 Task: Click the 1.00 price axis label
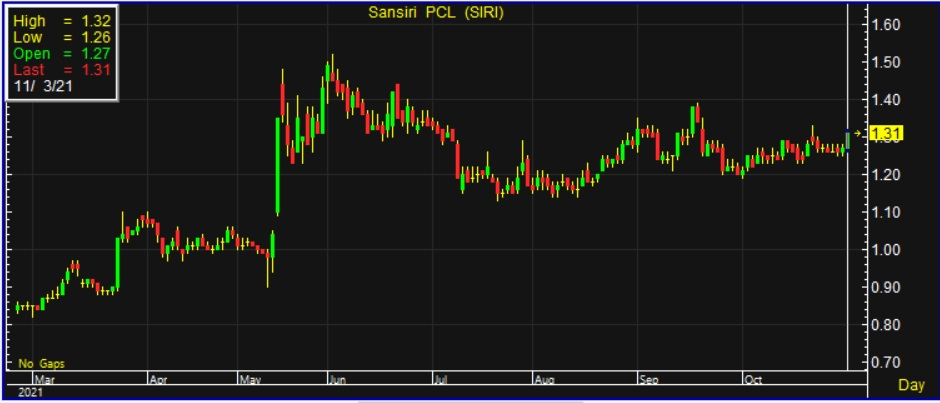point(885,249)
